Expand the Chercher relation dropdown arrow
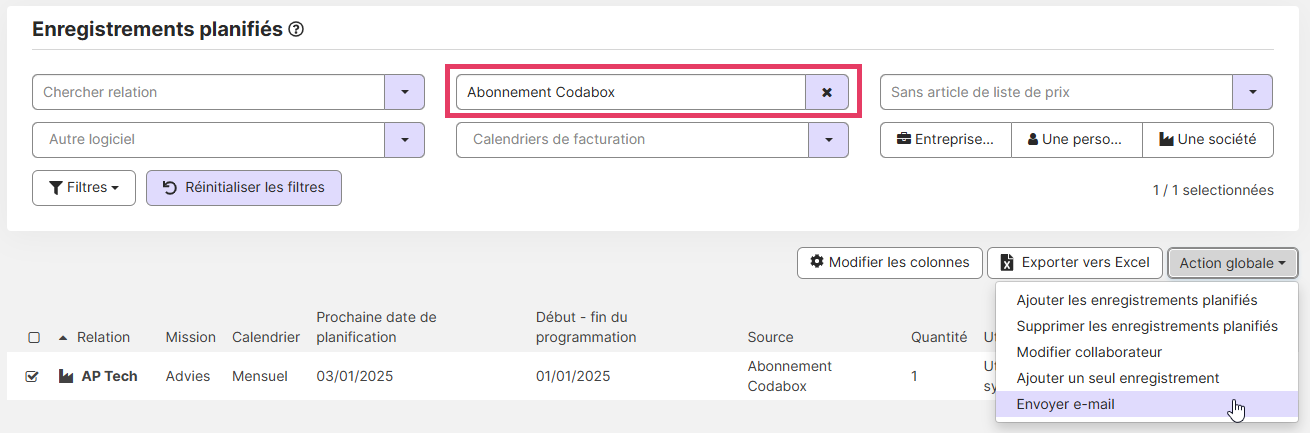Image resolution: width=1310 pixels, height=433 pixels. click(x=404, y=92)
